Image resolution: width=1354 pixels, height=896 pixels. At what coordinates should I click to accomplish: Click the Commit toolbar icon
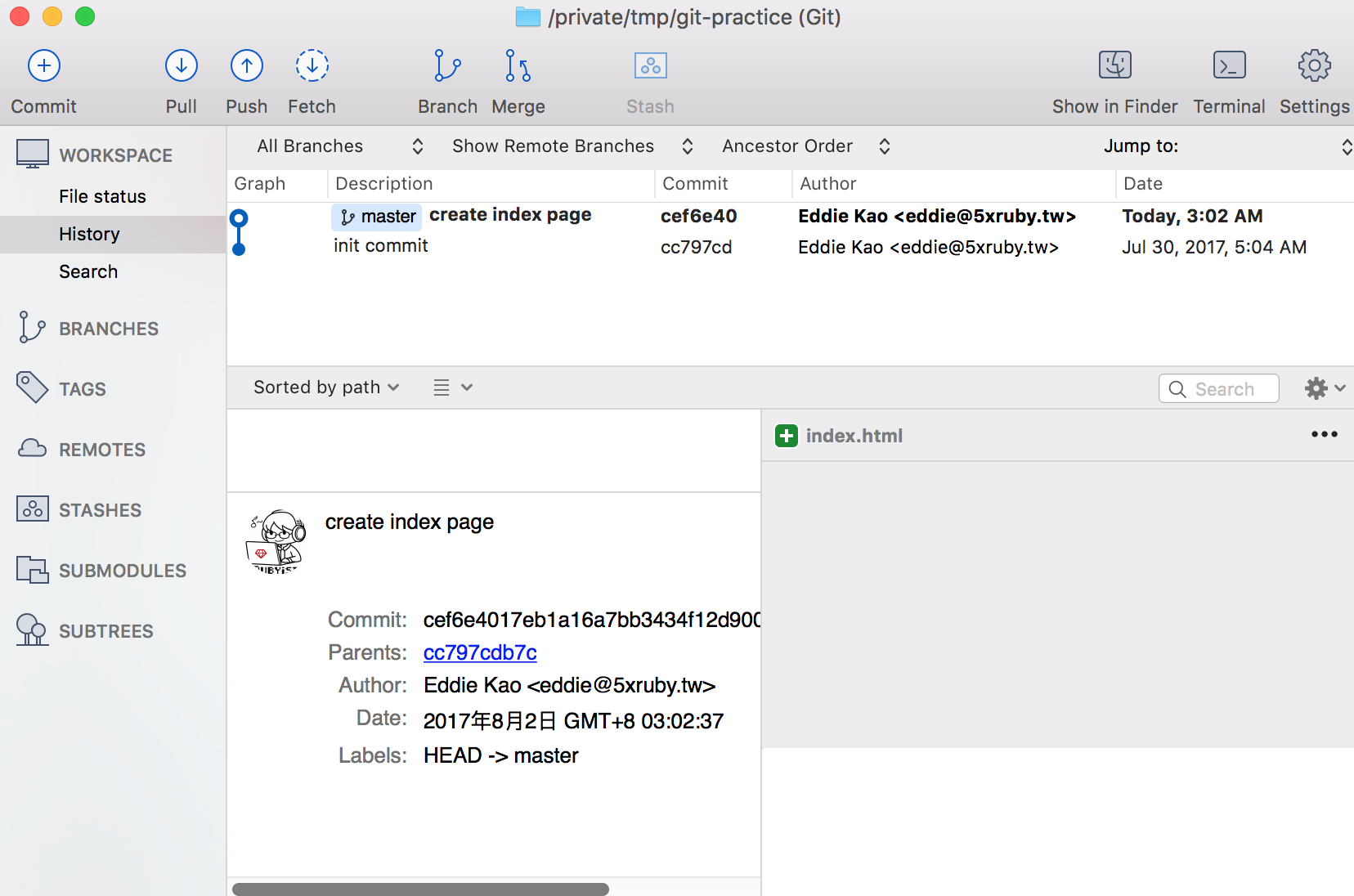(44, 66)
